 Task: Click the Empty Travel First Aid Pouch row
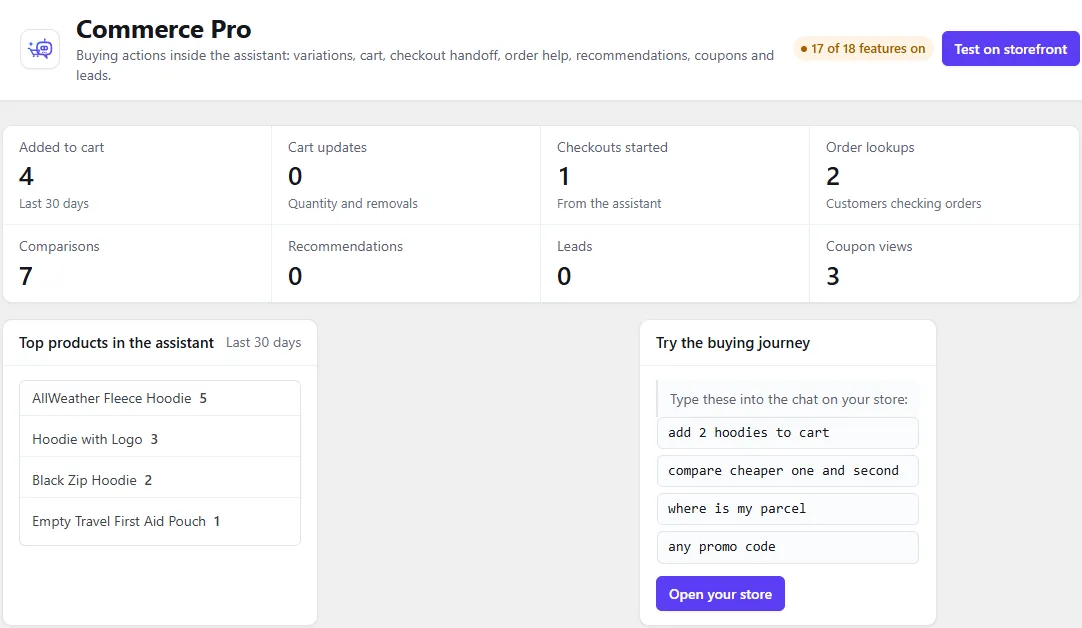[x=159, y=521]
